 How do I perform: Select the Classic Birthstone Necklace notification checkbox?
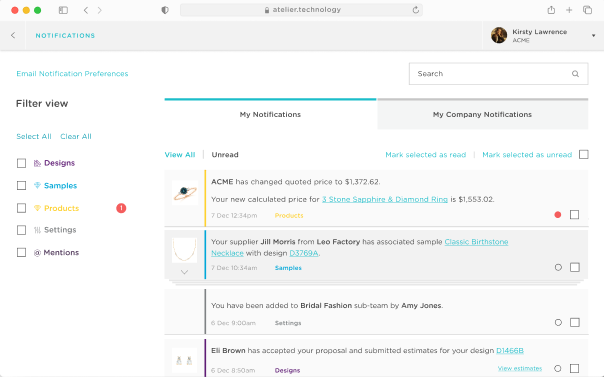click(x=575, y=267)
